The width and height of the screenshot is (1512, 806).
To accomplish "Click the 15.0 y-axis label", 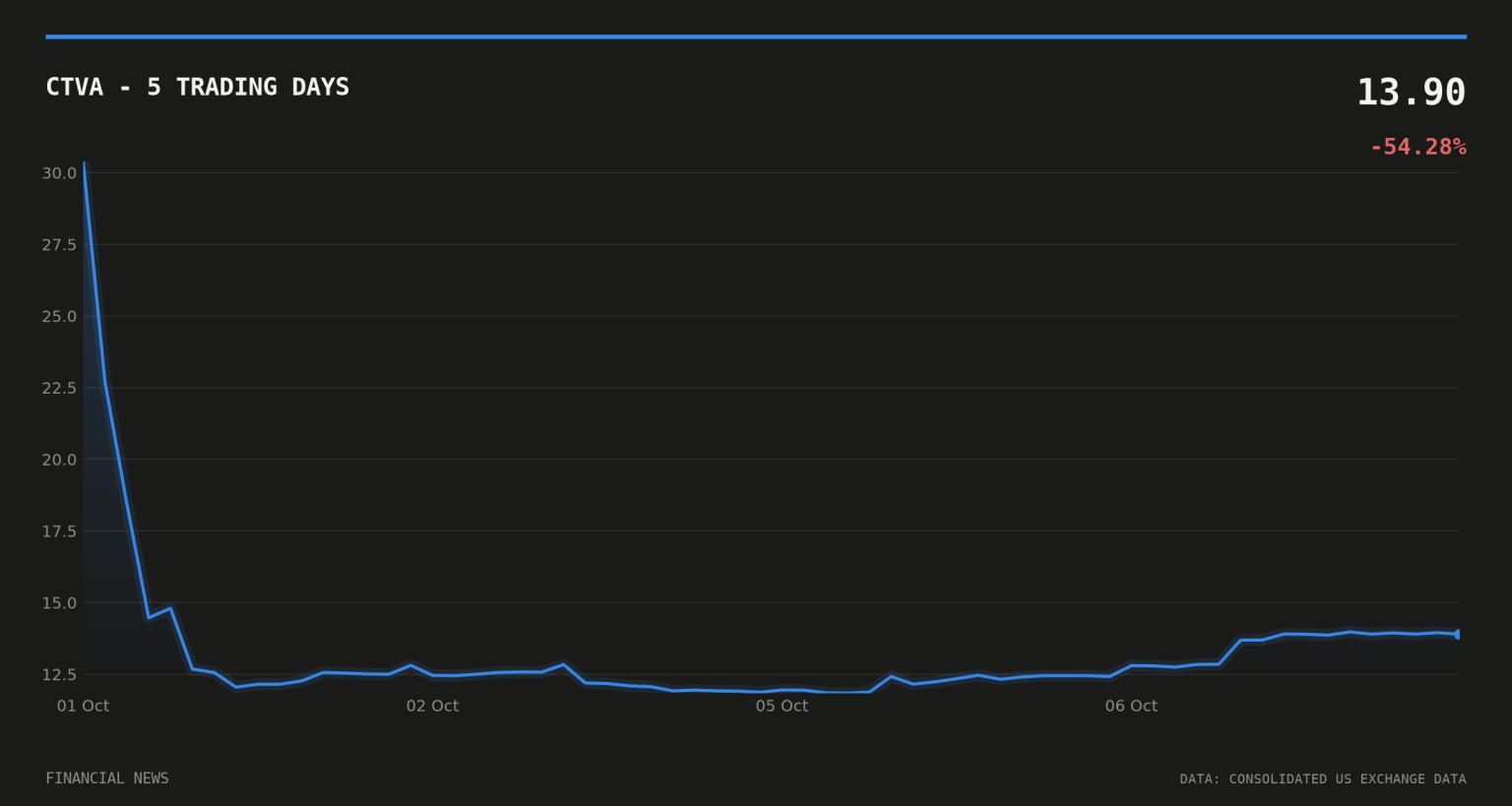I will point(59,603).
